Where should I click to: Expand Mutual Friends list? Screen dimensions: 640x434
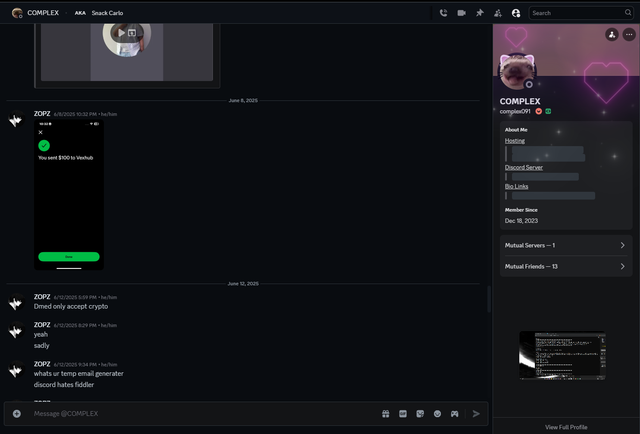click(x=565, y=266)
